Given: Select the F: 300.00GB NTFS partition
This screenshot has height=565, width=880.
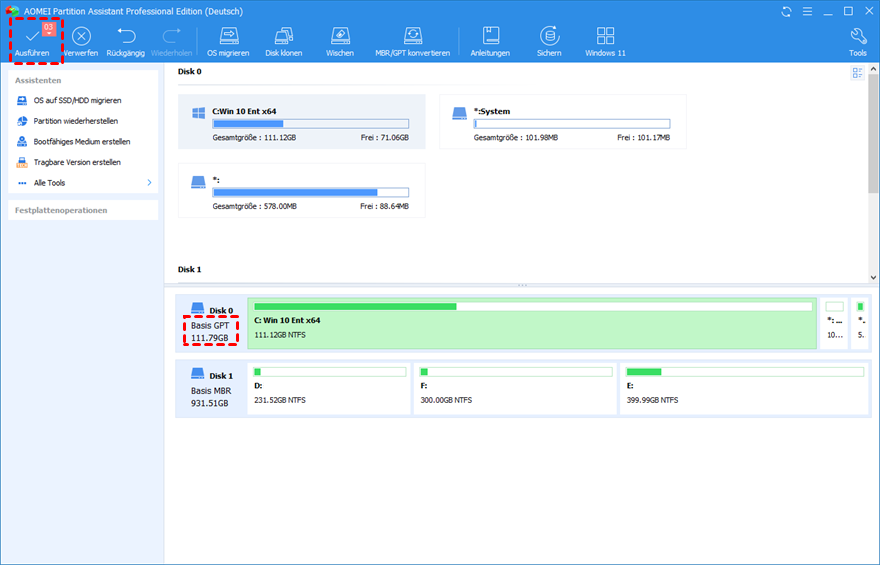Looking at the screenshot, I should point(515,389).
